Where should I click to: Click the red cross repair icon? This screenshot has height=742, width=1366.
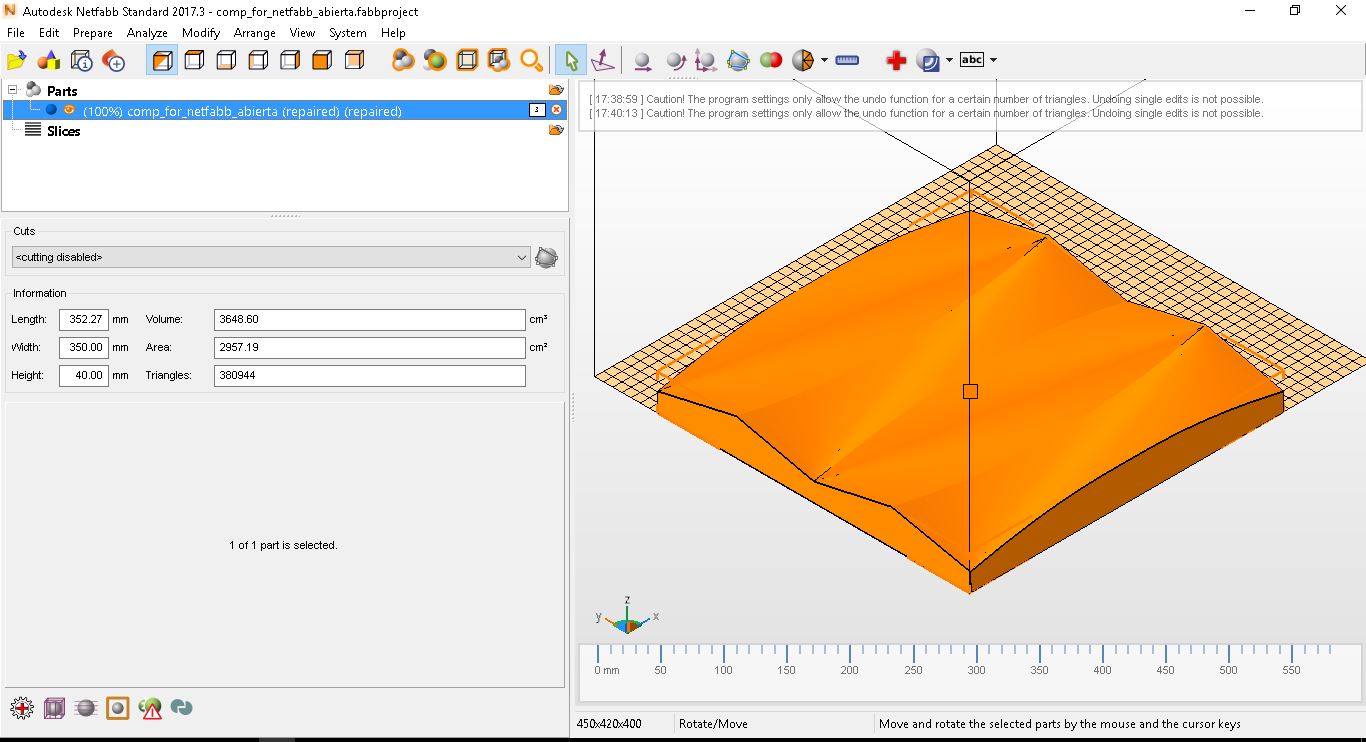tap(896, 61)
